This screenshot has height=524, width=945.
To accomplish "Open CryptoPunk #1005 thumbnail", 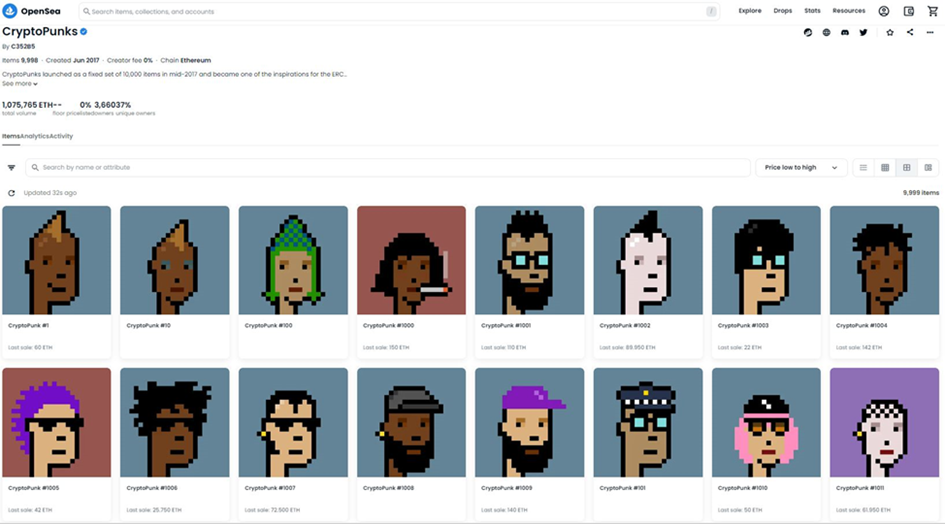I will point(57,423).
